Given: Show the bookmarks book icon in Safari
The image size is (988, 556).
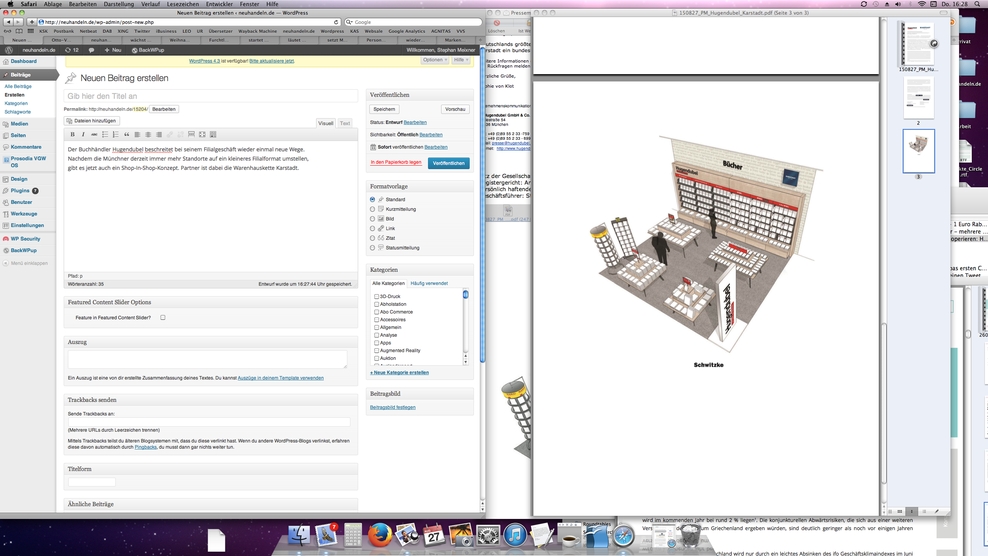Looking at the screenshot, I should coord(19,31).
